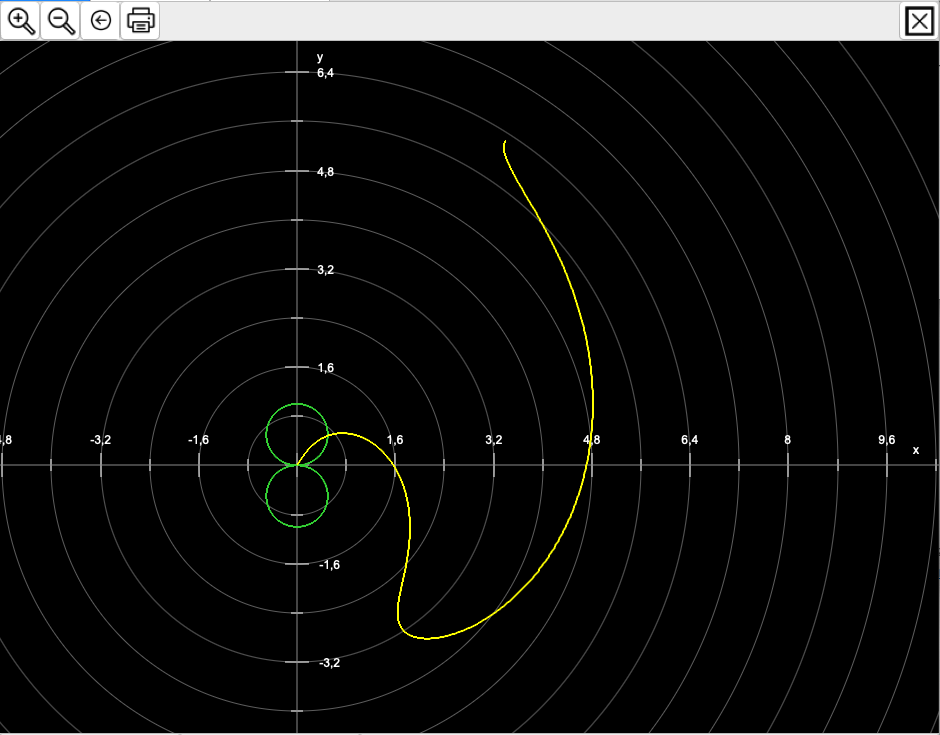Click the zoom in magnifier icon
Screen dimensions: 940x735
click(21, 20)
